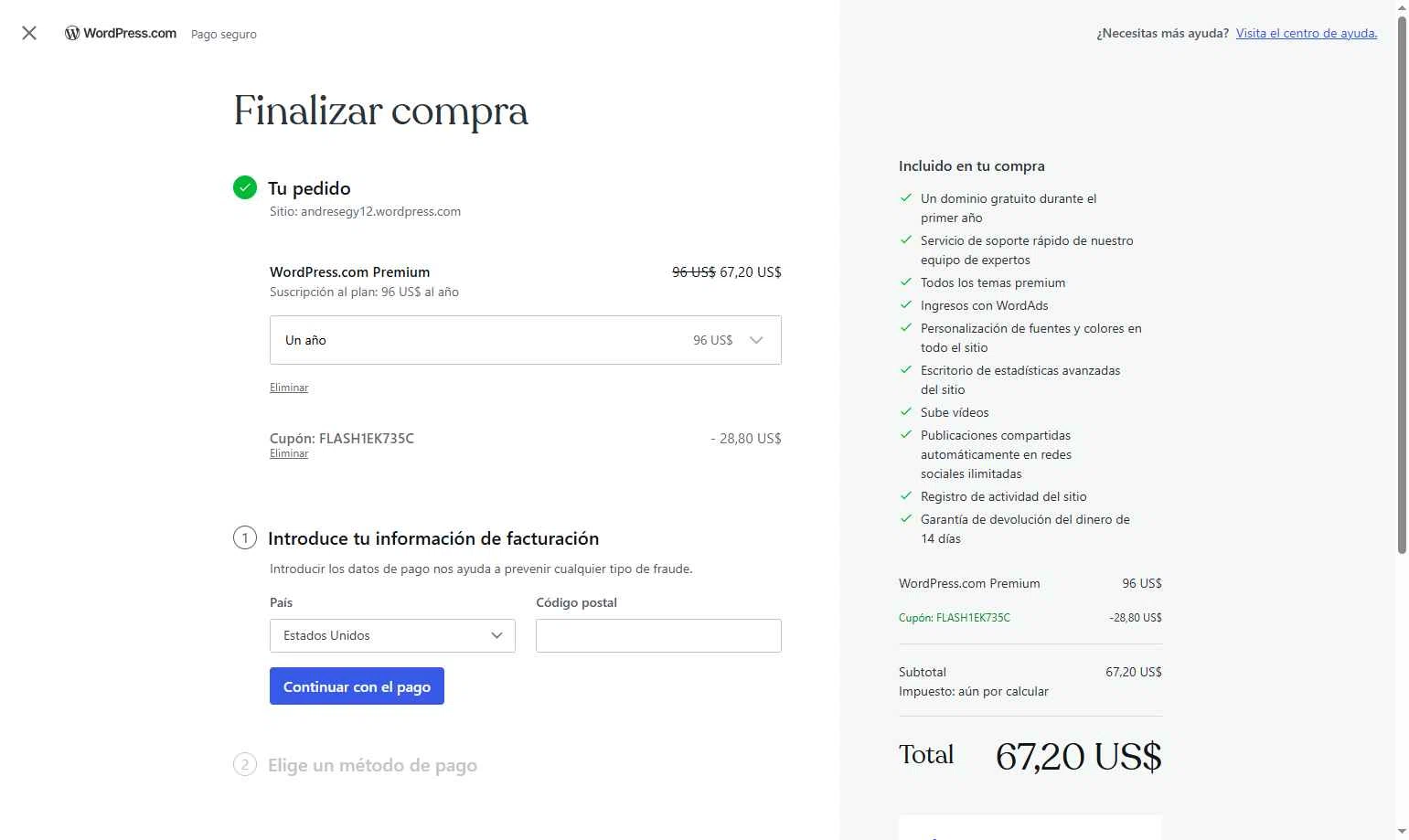The image size is (1409, 840).
Task: Close the checkout with the X icon
Action: tap(29, 33)
